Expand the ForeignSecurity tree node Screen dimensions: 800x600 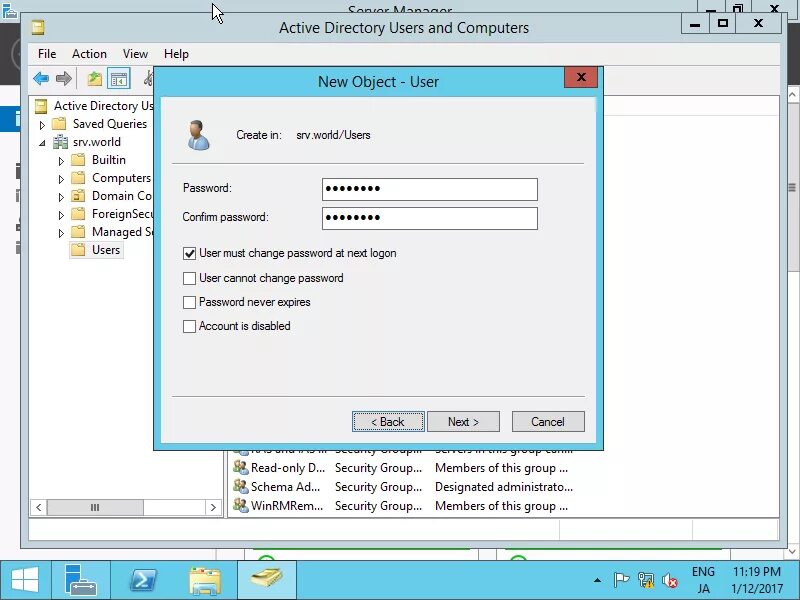coord(61,215)
